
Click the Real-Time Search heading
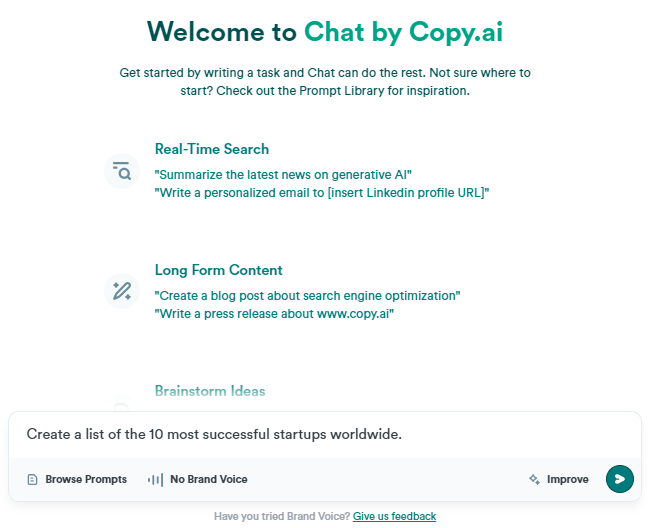(212, 149)
